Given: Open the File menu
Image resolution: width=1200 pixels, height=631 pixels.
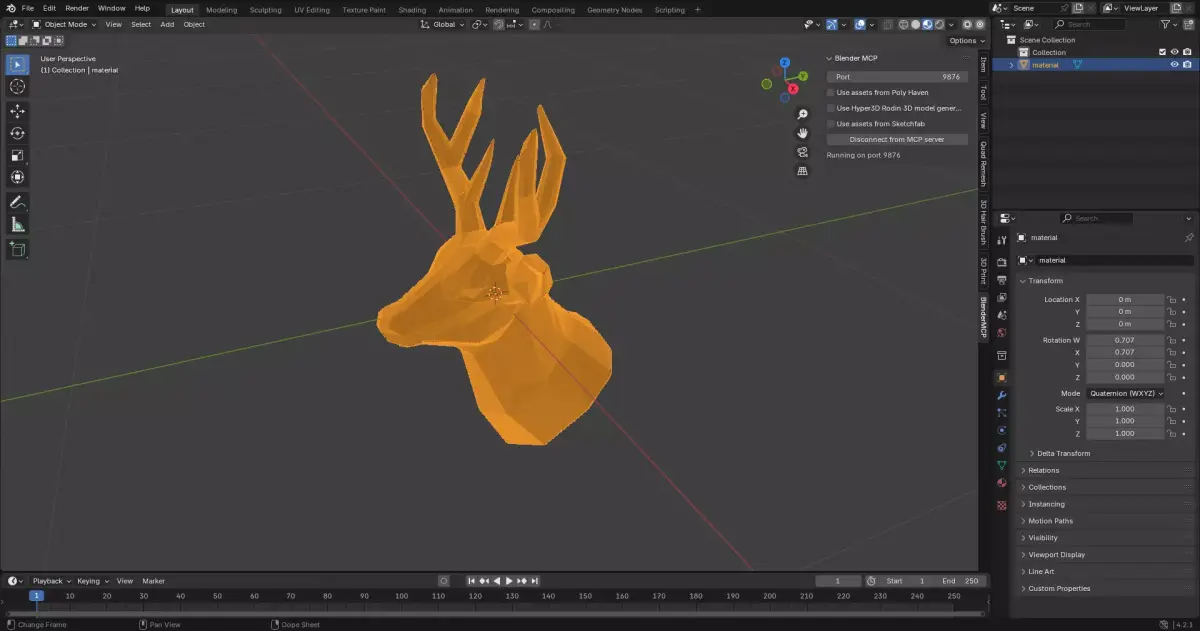Looking at the screenshot, I should pyautogui.click(x=28, y=8).
